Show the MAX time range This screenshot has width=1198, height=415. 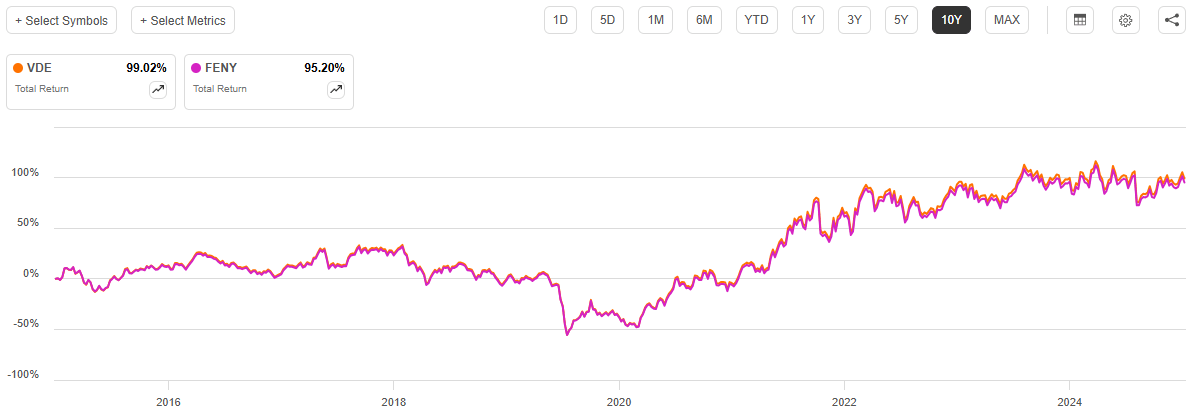(1007, 20)
